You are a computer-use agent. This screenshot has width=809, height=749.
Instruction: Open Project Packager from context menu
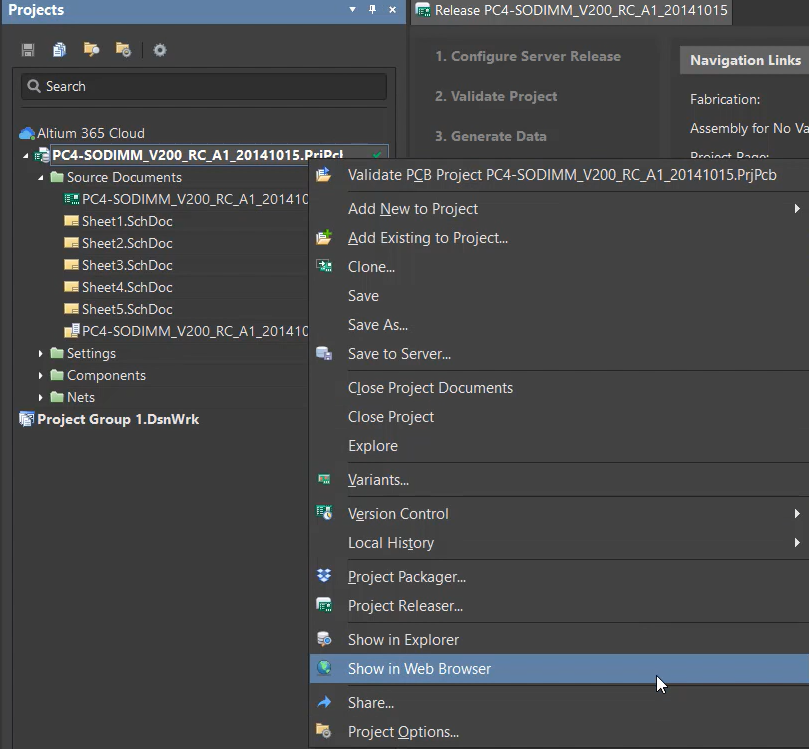coord(406,577)
